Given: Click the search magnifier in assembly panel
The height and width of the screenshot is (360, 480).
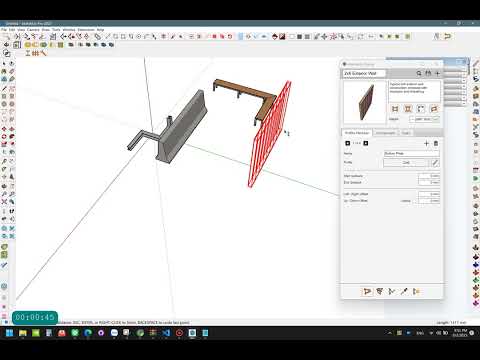Looking at the screenshot, I should (419, 73).
